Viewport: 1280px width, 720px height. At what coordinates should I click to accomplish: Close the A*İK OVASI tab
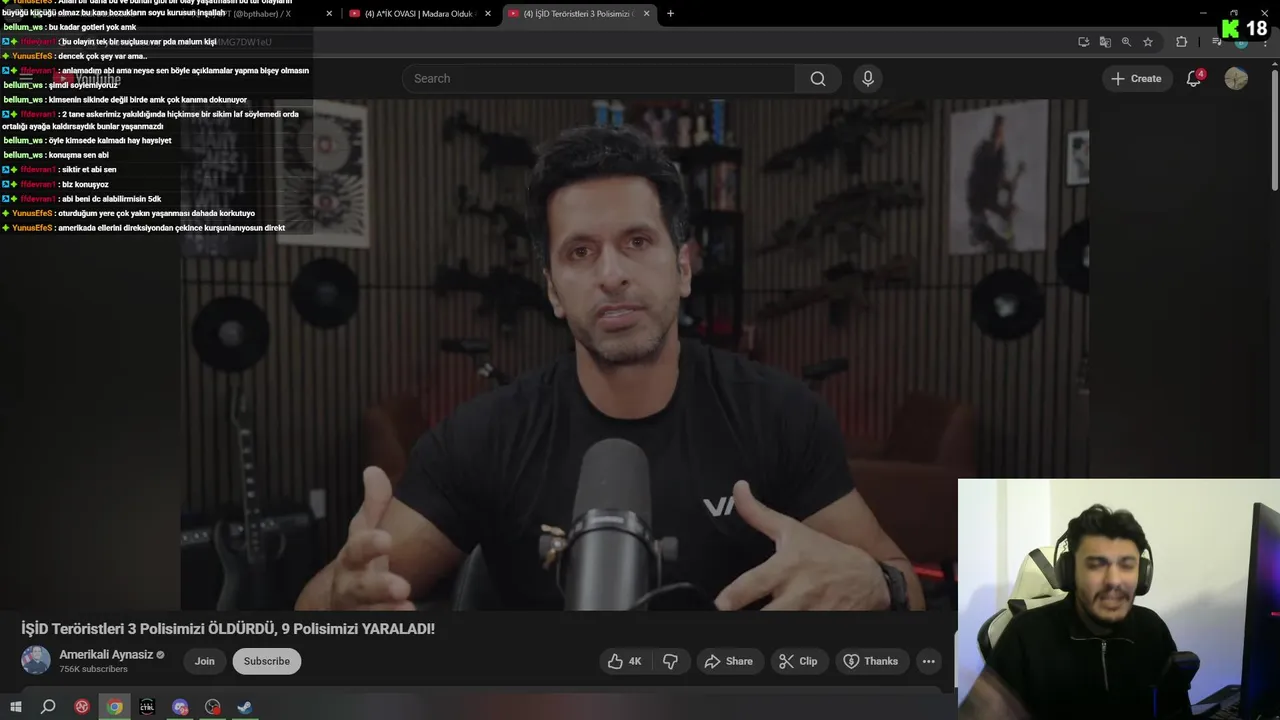click(488, 14)
